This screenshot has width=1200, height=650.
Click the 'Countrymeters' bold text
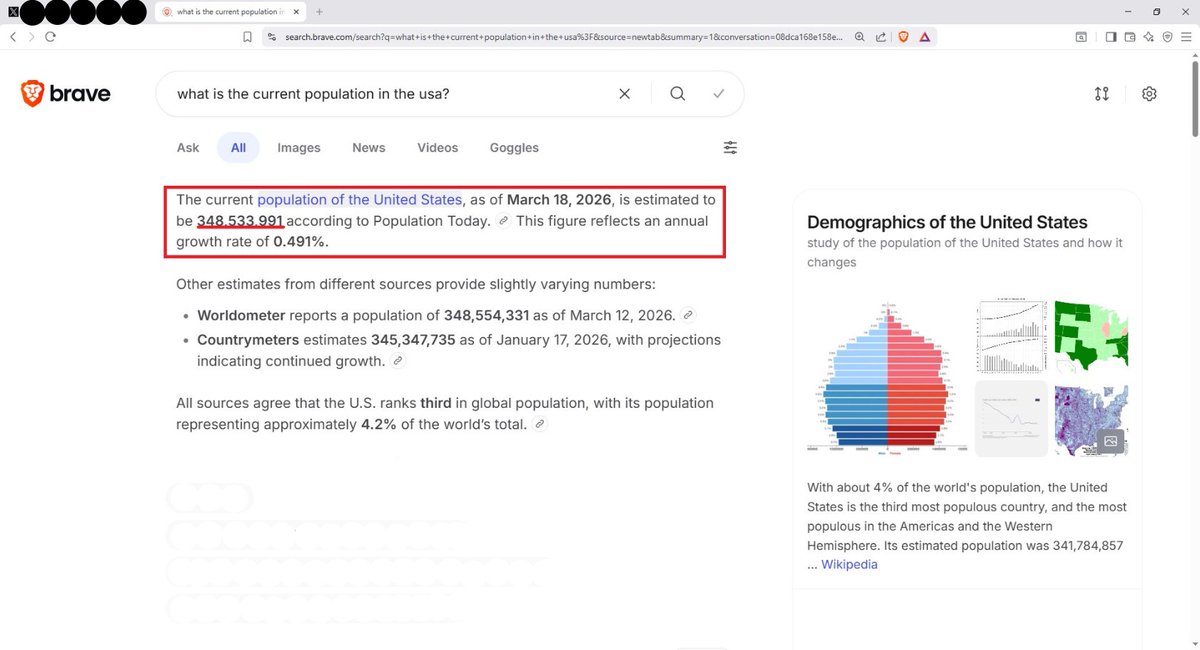248,340
